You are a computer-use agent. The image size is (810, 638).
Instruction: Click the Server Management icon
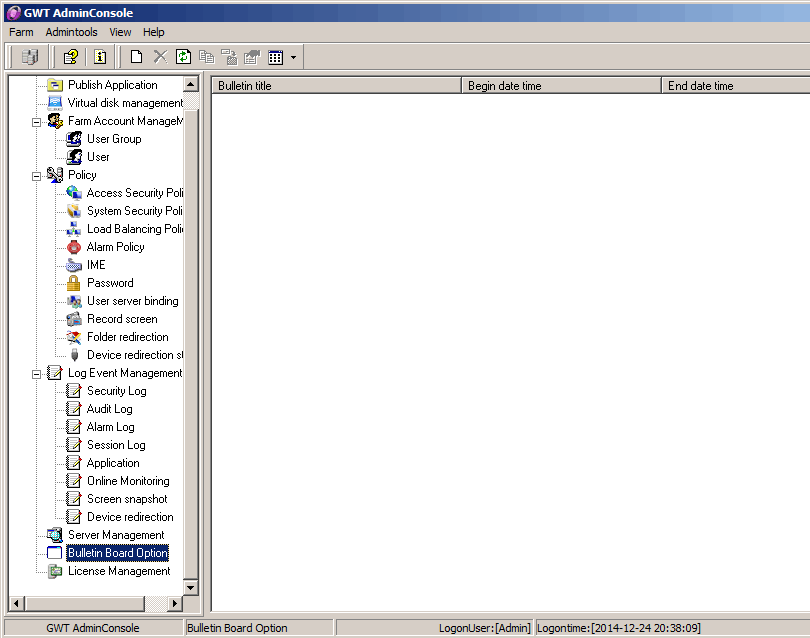click(x=55, y=535)
